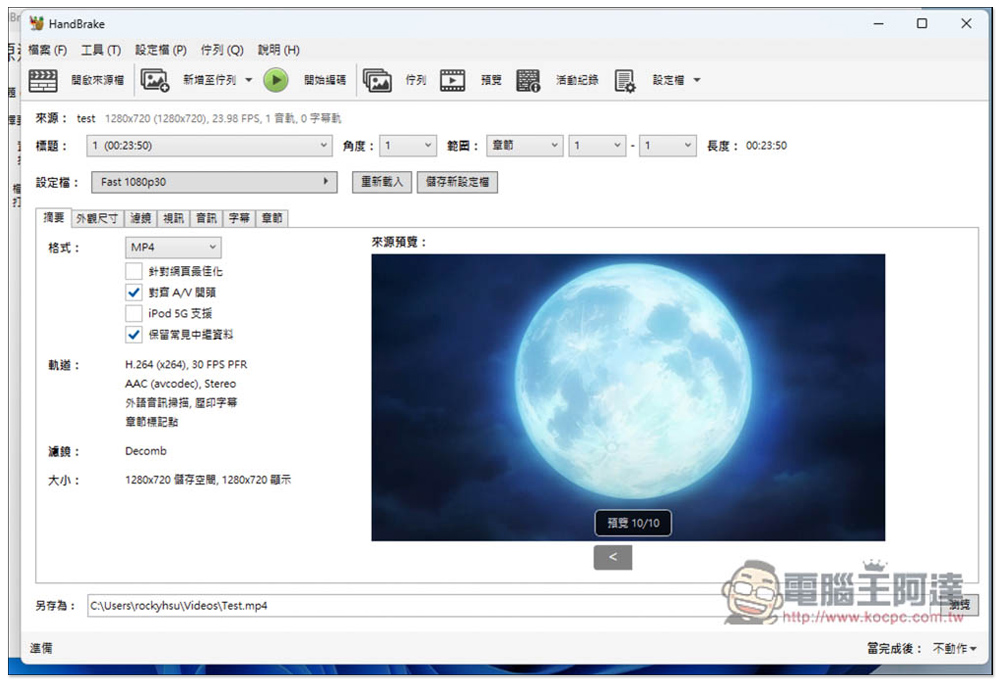Switch to the 外觀尺寸 tab

(97, 218)
